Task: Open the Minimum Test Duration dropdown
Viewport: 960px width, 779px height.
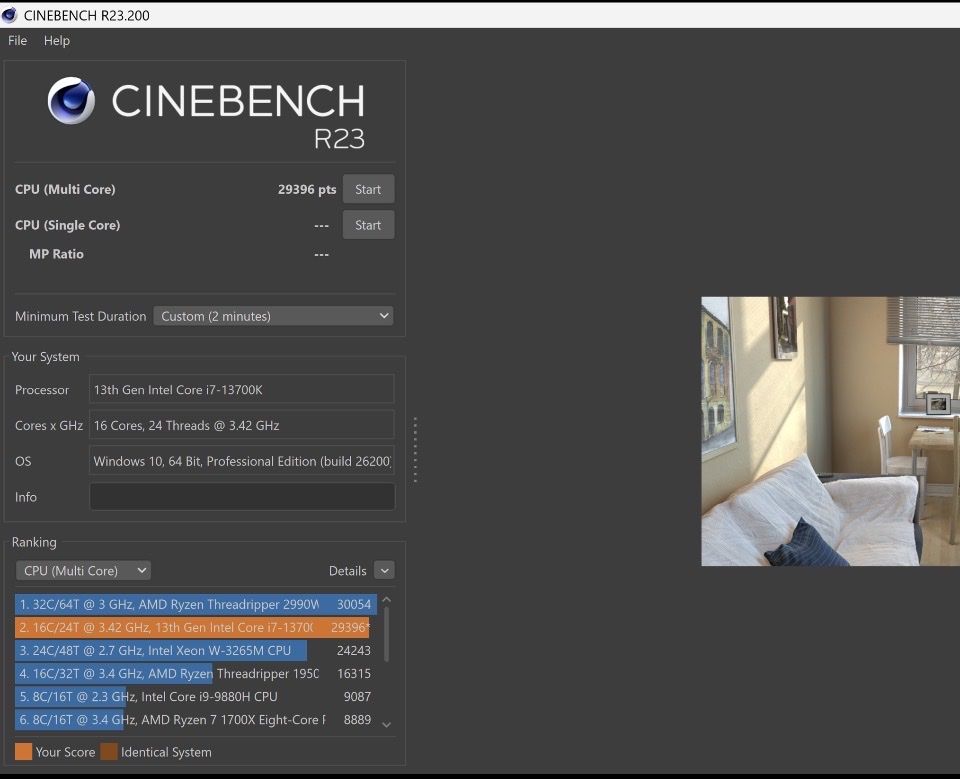Action: (273, 316)
